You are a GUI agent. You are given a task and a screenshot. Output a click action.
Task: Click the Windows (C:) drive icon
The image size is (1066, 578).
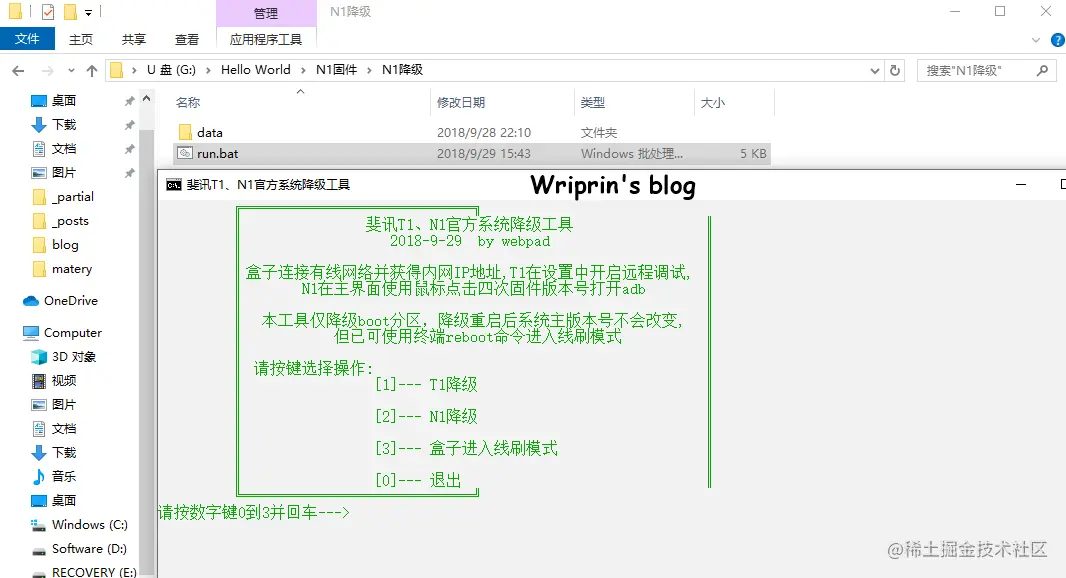pyautogui.click(x=39, y=524)
